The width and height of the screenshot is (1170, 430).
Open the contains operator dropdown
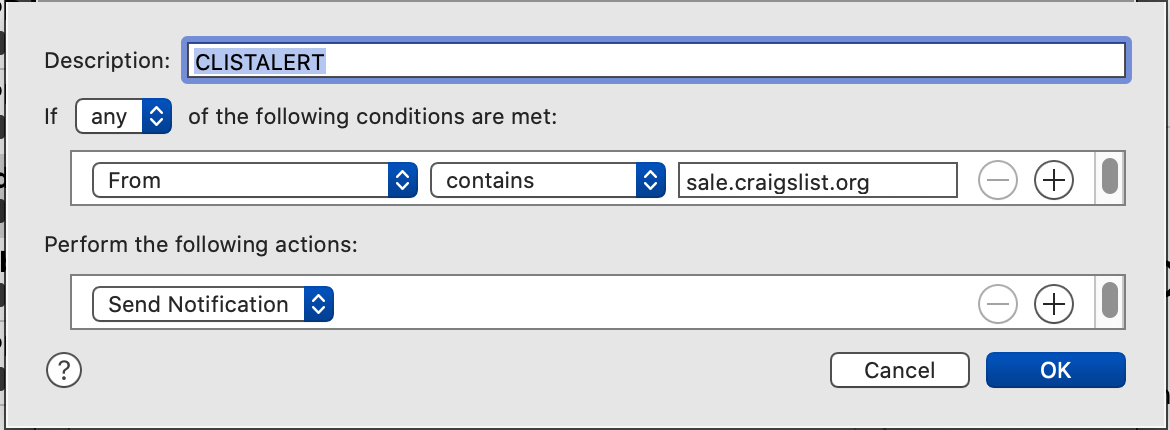[x=548, y=181]
